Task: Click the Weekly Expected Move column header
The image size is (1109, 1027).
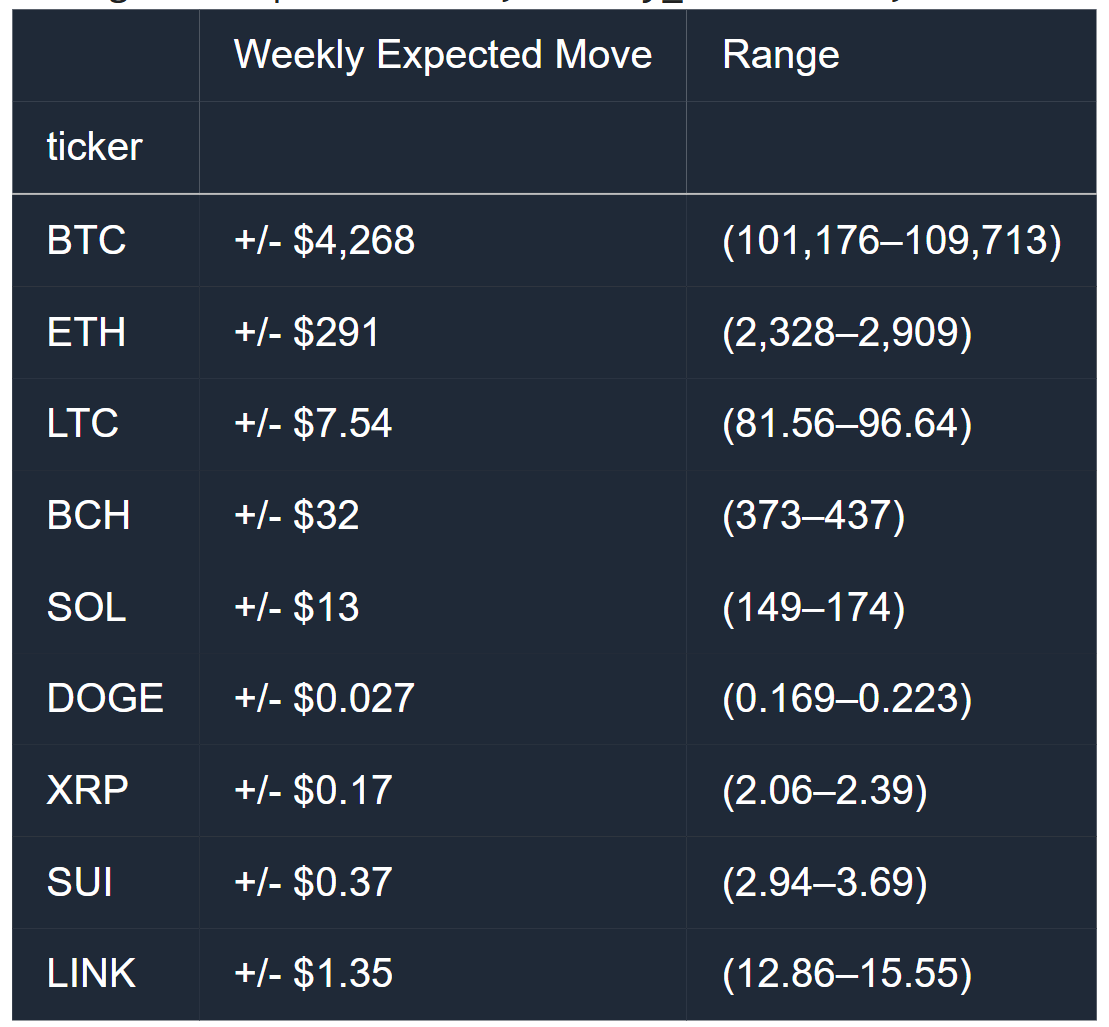Action: pyautogui.click(x=442, y=55)
